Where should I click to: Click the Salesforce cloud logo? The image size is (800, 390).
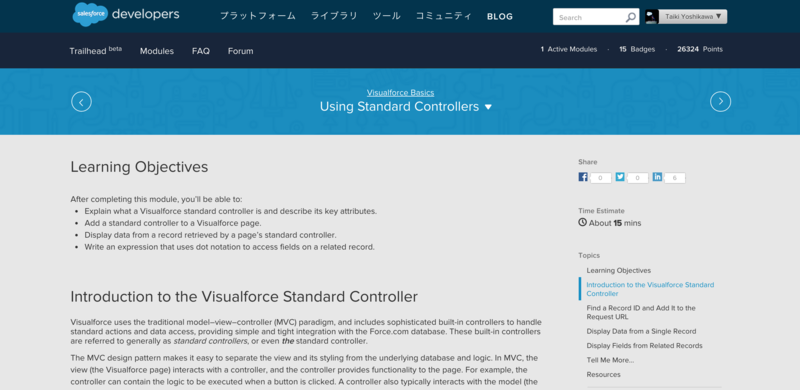(x=90, y=14)
